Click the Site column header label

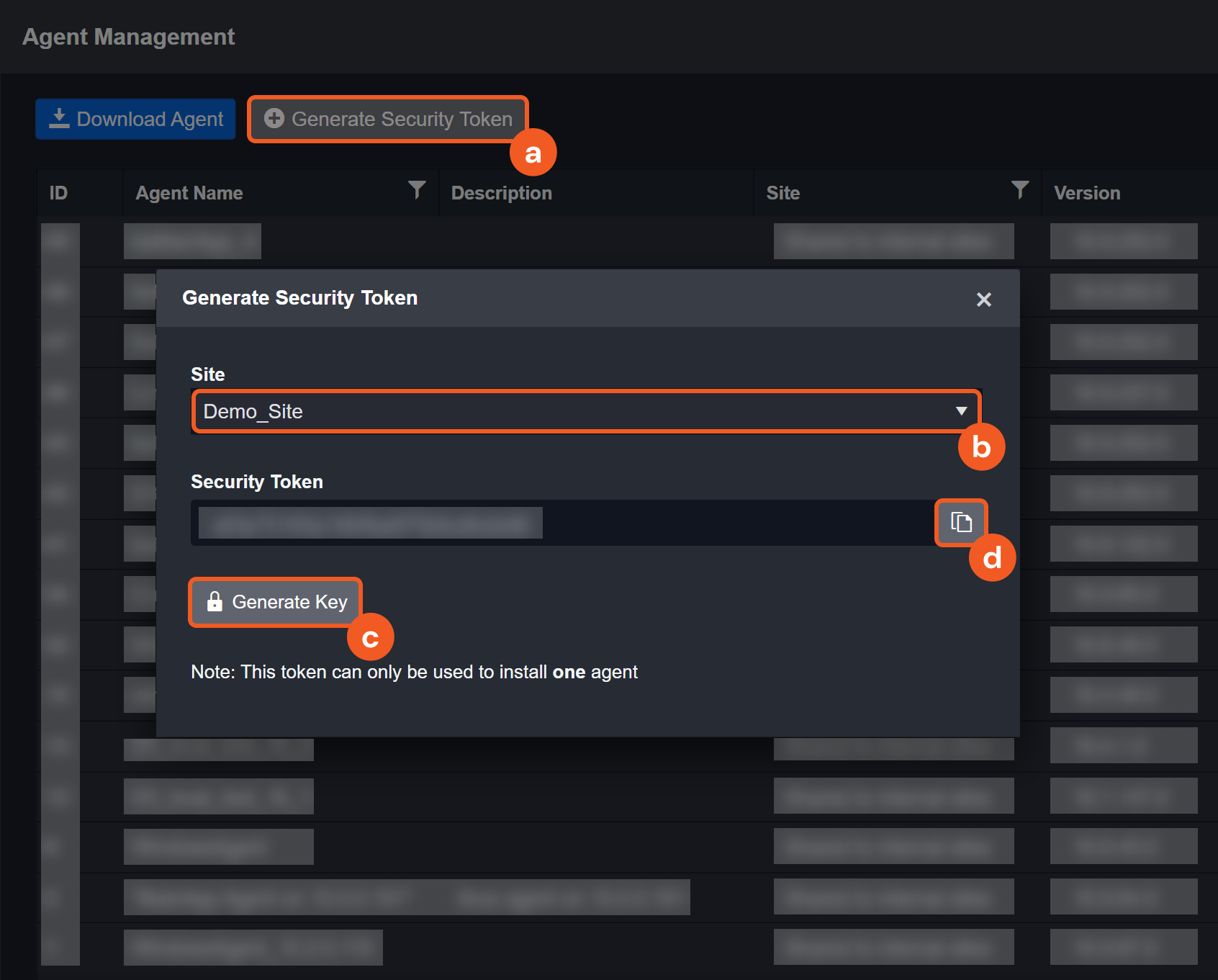[782, 193]
